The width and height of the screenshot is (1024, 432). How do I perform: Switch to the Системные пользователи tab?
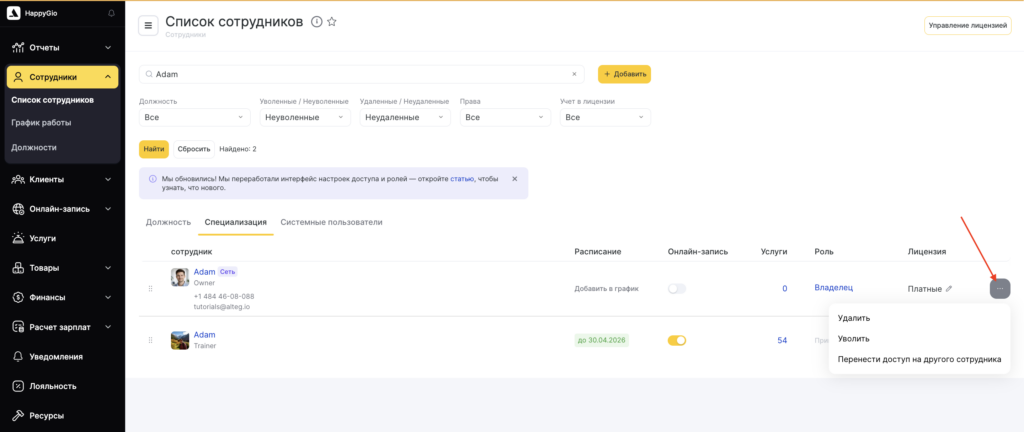331,223
